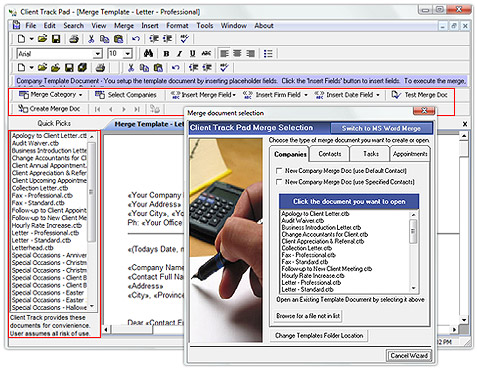Expand the Insert Merge Field dropdown
The height and width of the screenshot is (368, 477).
click(234, 95)
